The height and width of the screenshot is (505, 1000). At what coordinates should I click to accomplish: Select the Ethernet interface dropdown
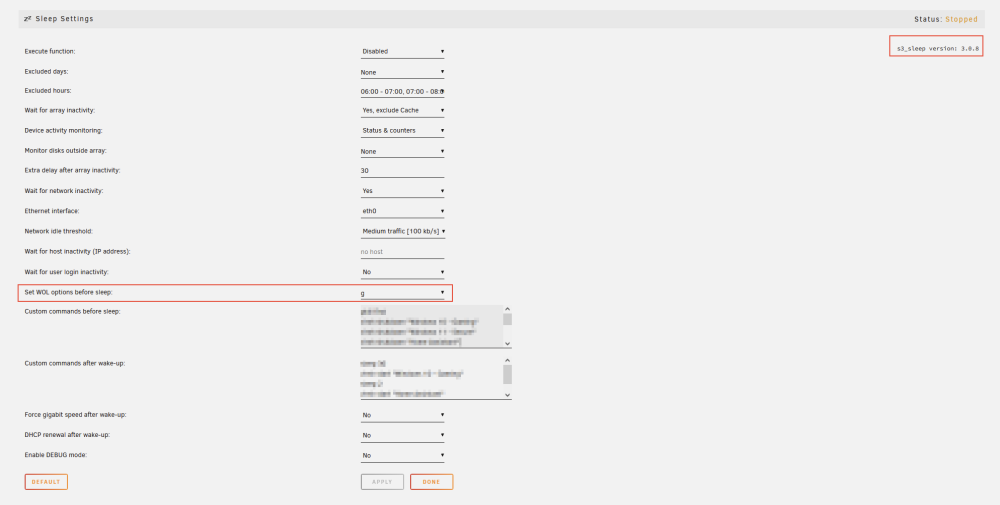(402, 211)
